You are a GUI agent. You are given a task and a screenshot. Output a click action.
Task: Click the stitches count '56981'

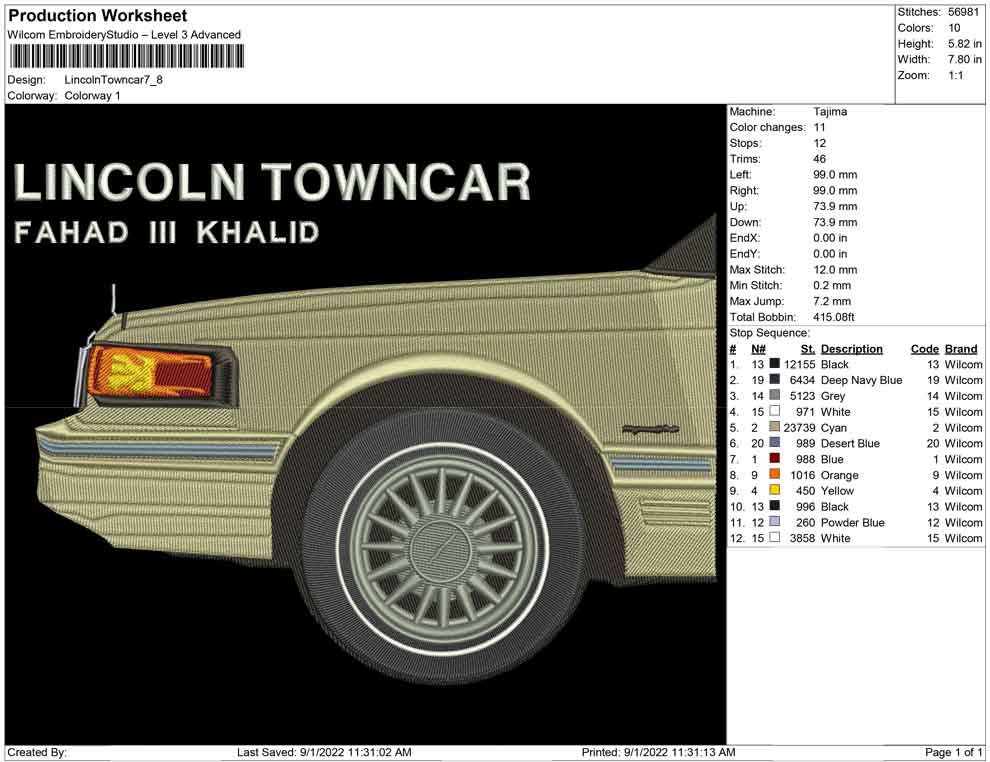pos(963,12)
